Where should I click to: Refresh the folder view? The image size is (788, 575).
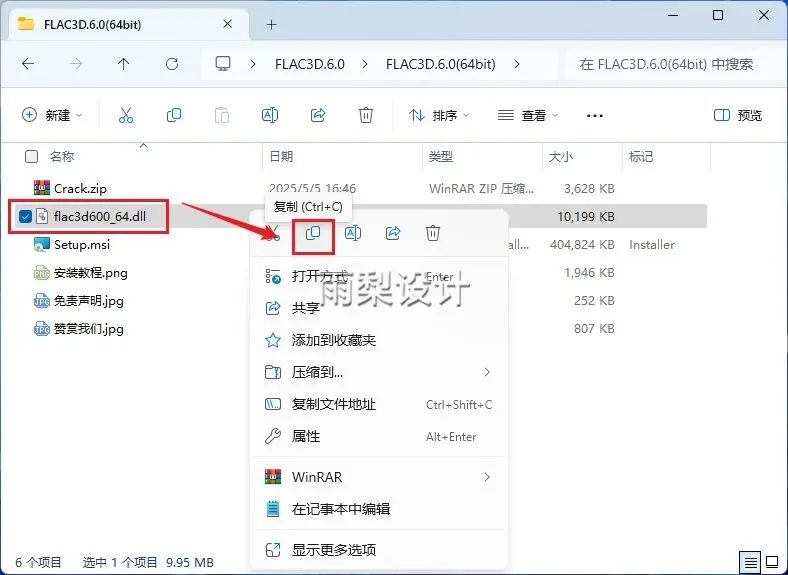tap(172, 64)
